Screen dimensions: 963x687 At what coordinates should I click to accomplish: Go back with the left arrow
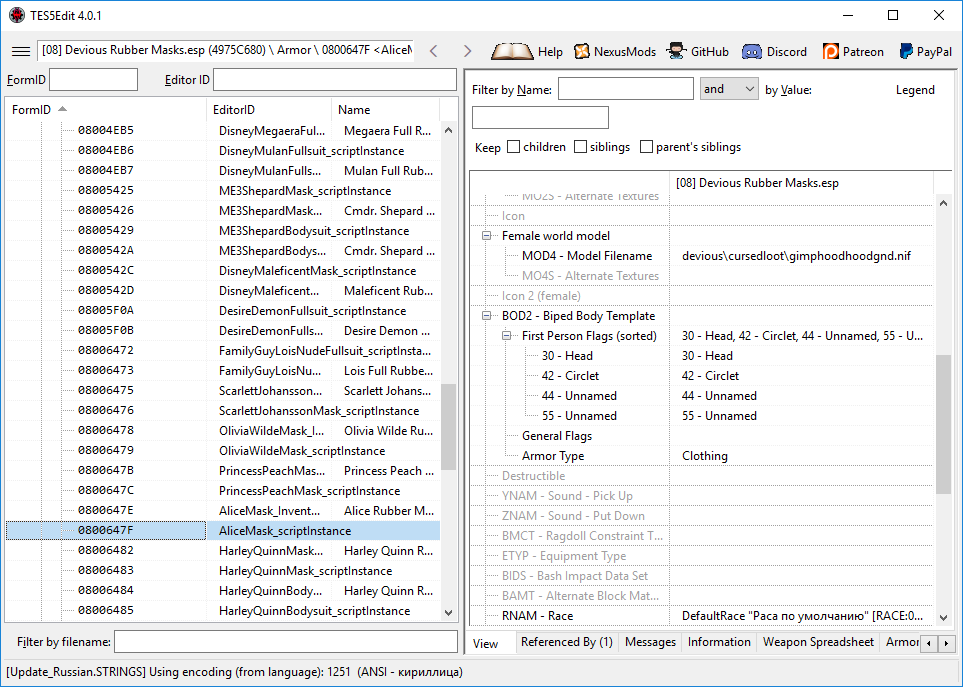click(434, 52)
